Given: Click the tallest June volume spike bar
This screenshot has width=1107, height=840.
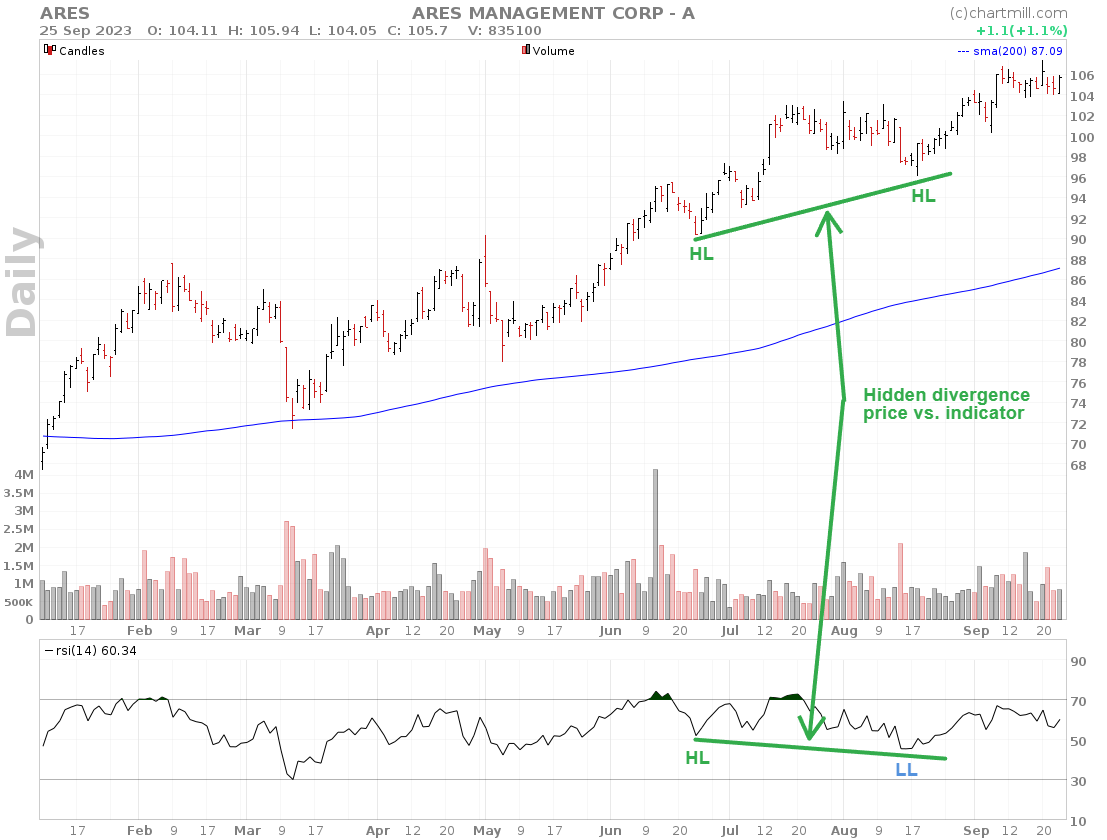Looking at the screenshot, I should tap(655, 544).
